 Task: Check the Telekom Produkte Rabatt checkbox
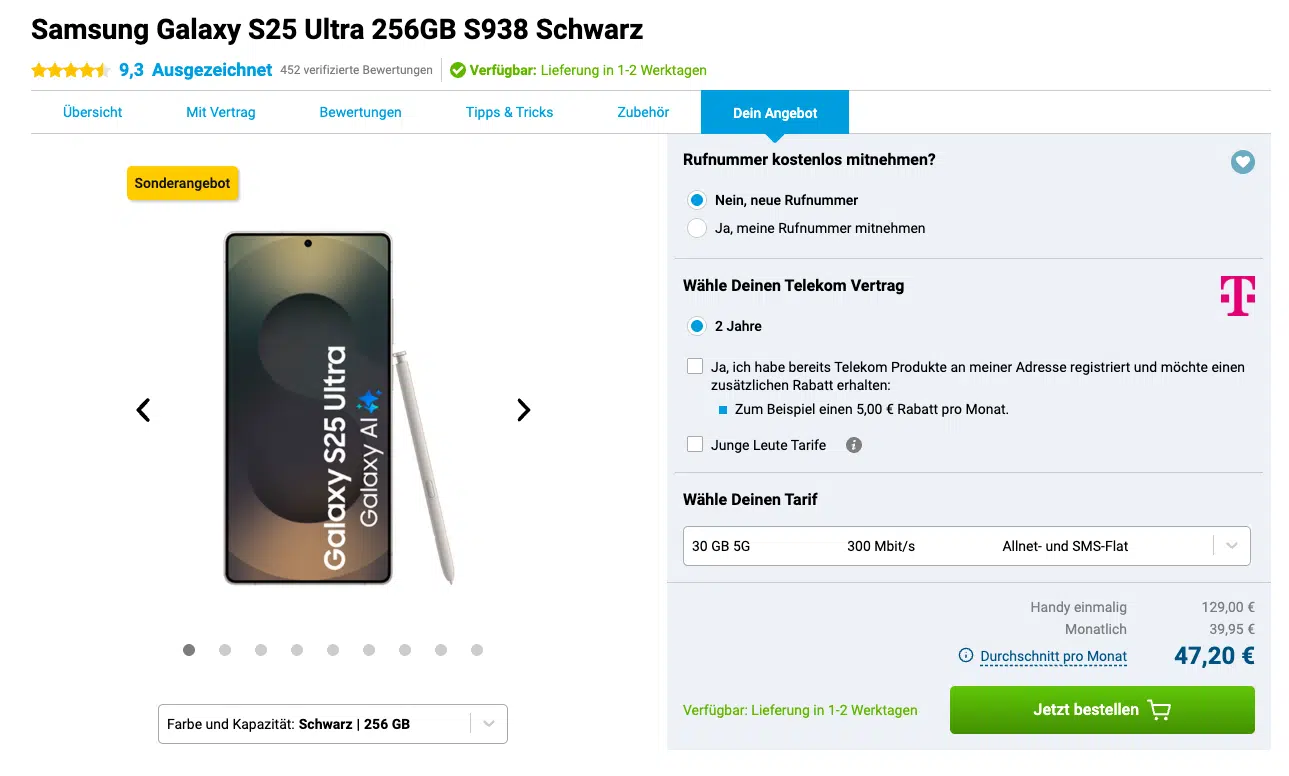[x=695, y=365]
